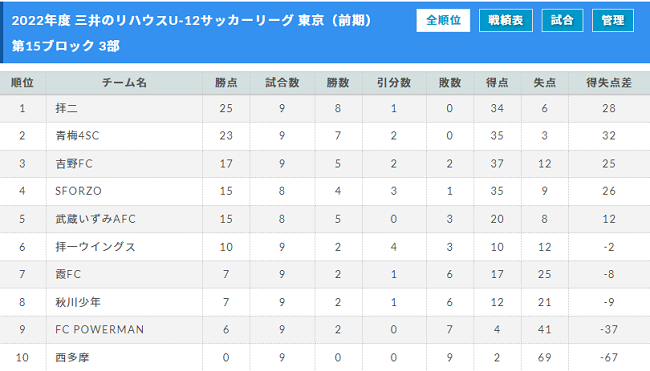Click the 得失点差 column header
The width and height of the screenshot is (650, 371).
point(609,83)
